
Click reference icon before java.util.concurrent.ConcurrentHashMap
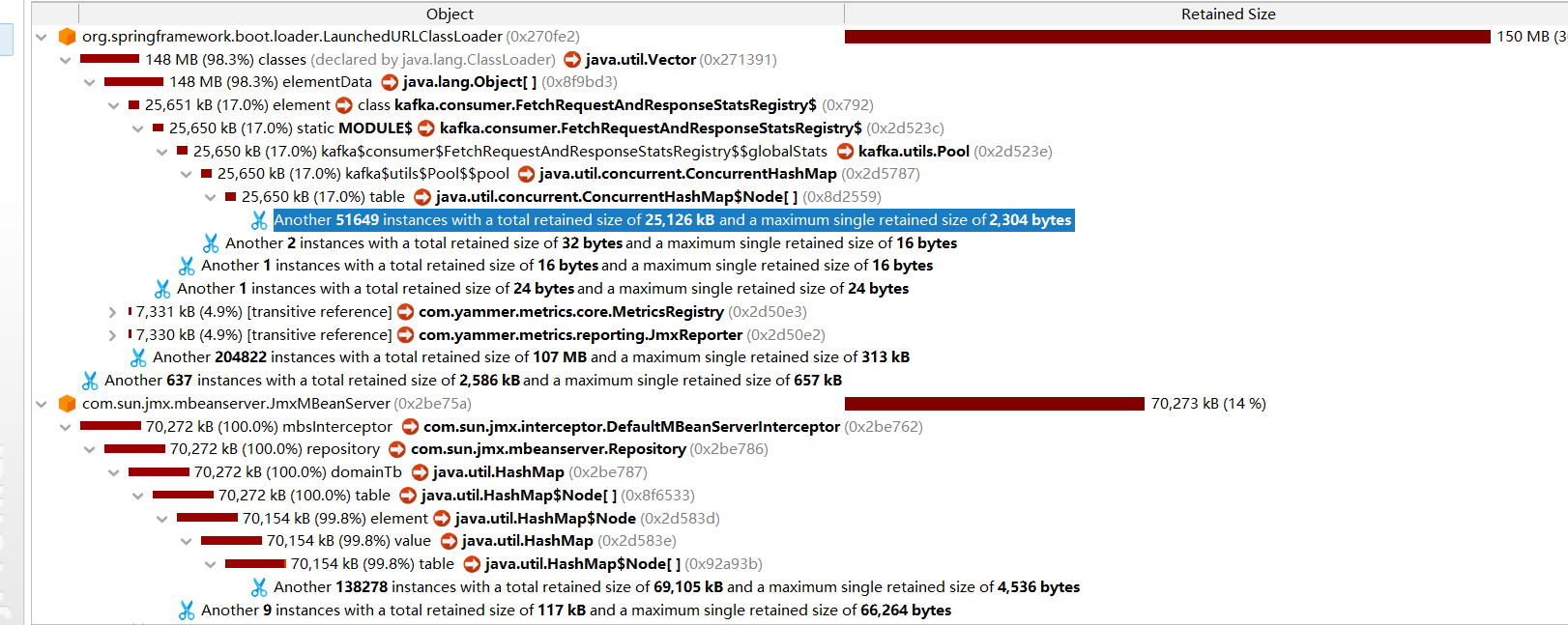(x=526, y=174)
